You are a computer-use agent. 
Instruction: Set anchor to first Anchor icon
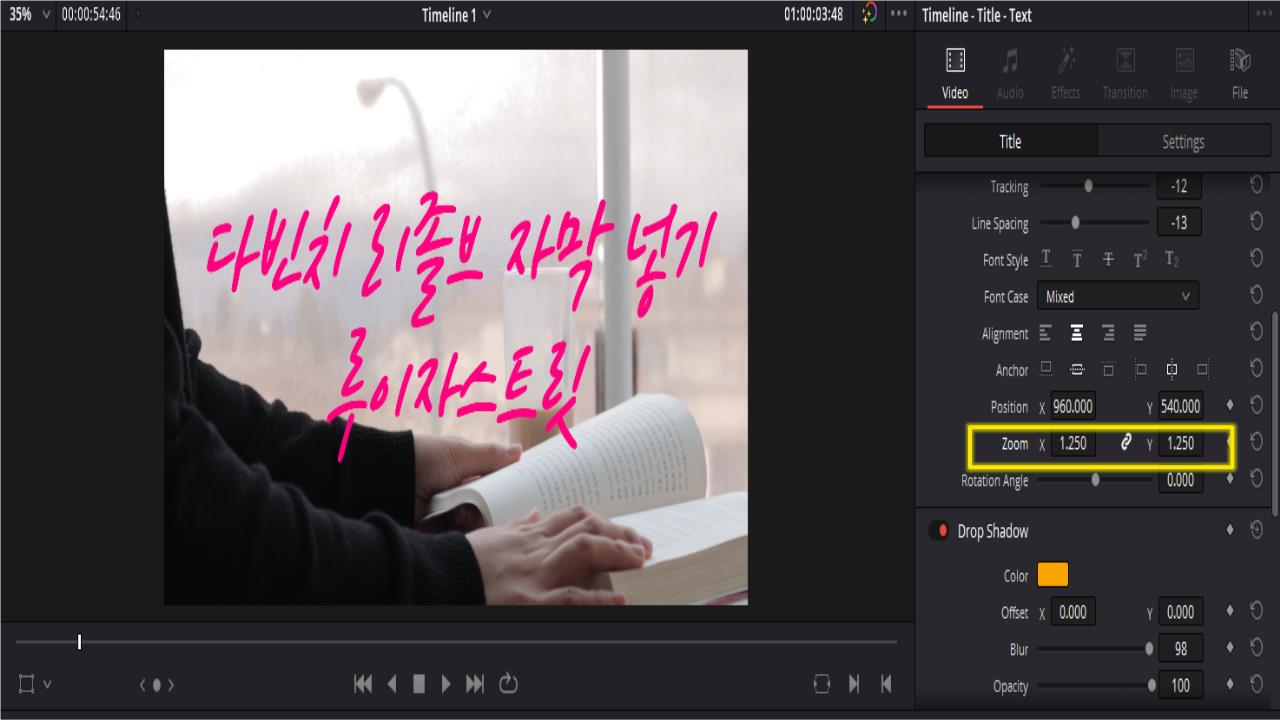coord(1046,369)
